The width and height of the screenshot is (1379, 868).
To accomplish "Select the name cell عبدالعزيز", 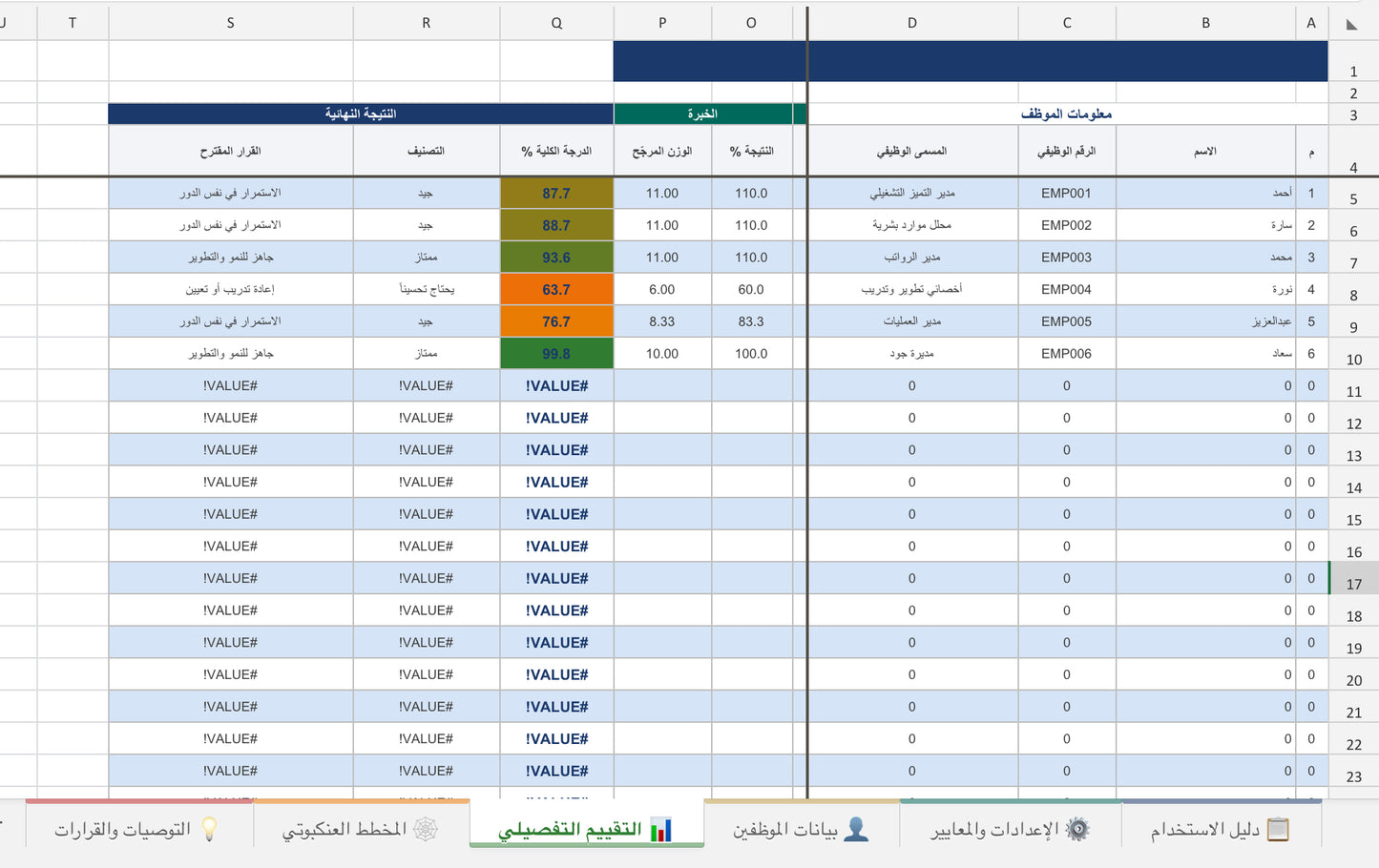I will [1205, 321].
